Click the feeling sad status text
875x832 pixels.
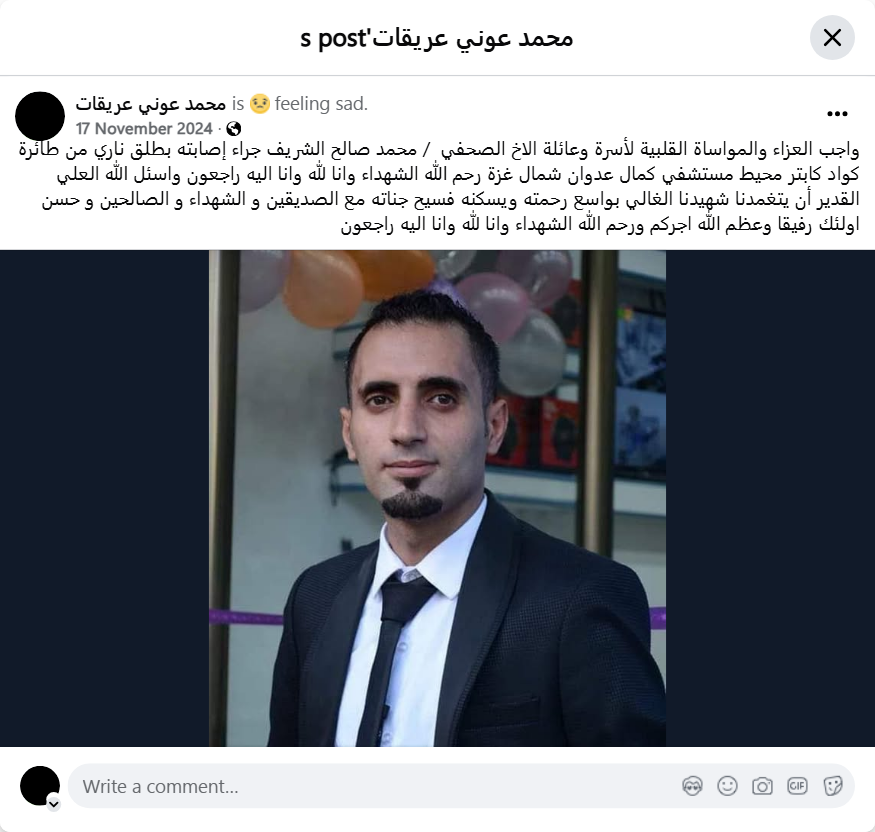click(x=321, y=104)
